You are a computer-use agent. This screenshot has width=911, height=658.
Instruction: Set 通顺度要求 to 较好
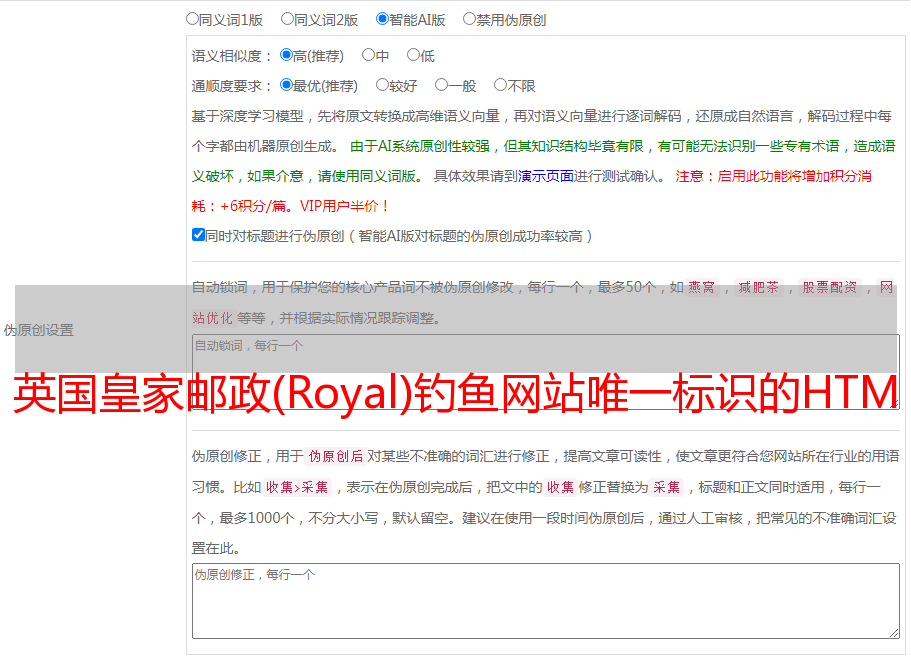(382, 85)
